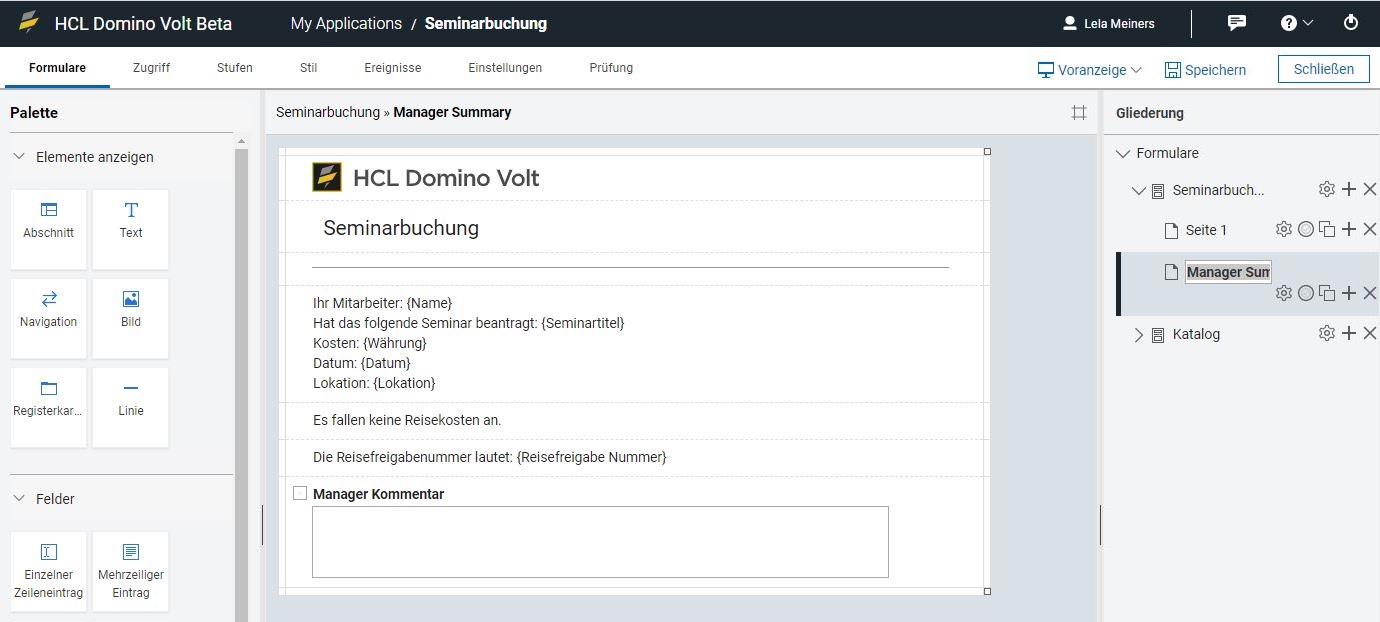The height and width of the screenshot is (622, 1380).
Task: Click the power logout icon
Action: 1351,23
